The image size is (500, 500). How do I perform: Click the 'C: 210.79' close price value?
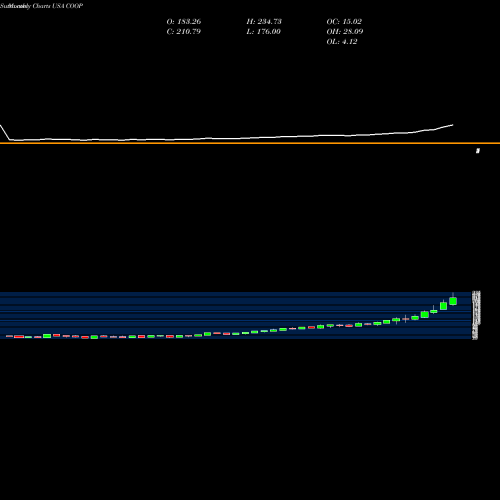pos(184,32)
